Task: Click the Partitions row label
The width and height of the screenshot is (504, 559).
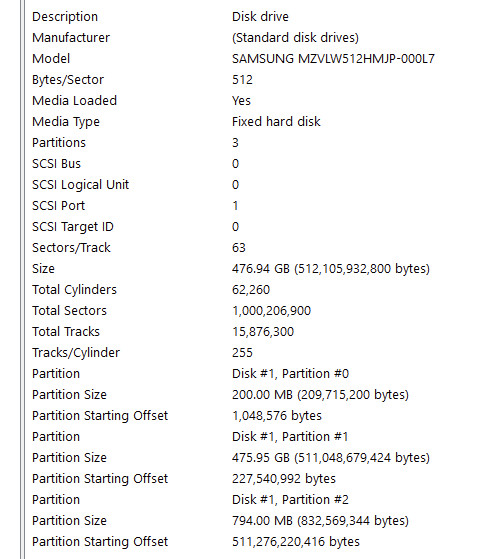Action: pos(59,143)
